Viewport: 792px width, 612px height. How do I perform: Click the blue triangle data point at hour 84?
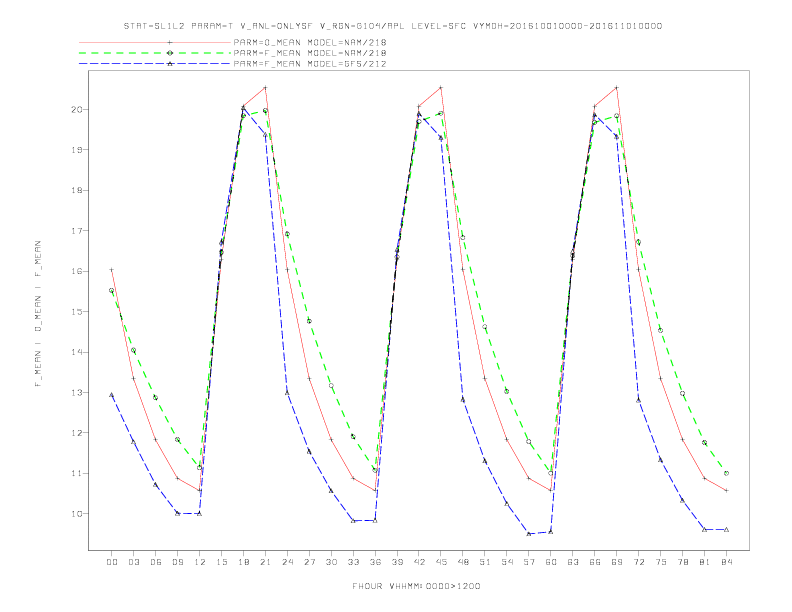726,530
